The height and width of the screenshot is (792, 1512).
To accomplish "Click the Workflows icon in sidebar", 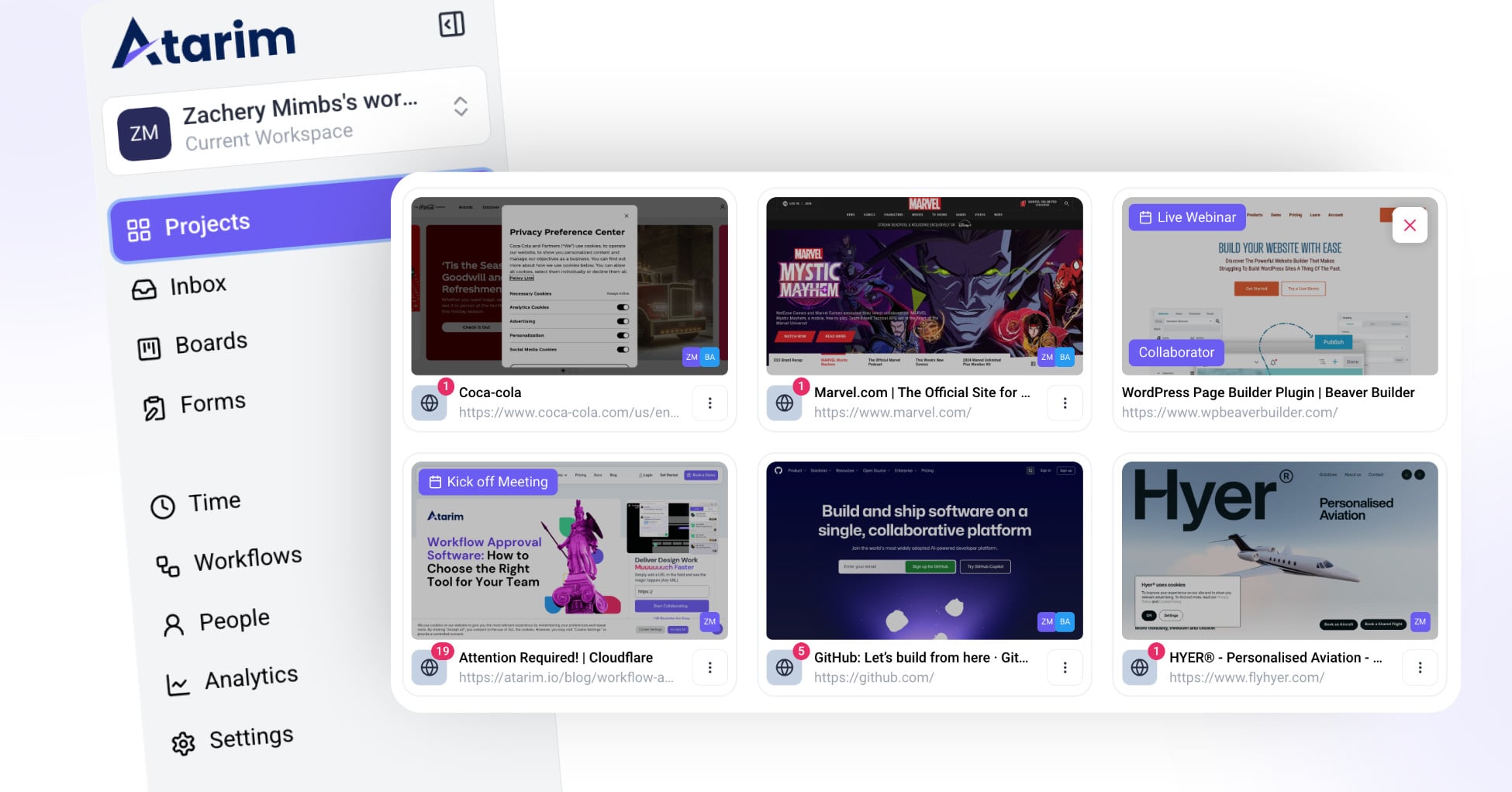I will [x=167, y=566].
